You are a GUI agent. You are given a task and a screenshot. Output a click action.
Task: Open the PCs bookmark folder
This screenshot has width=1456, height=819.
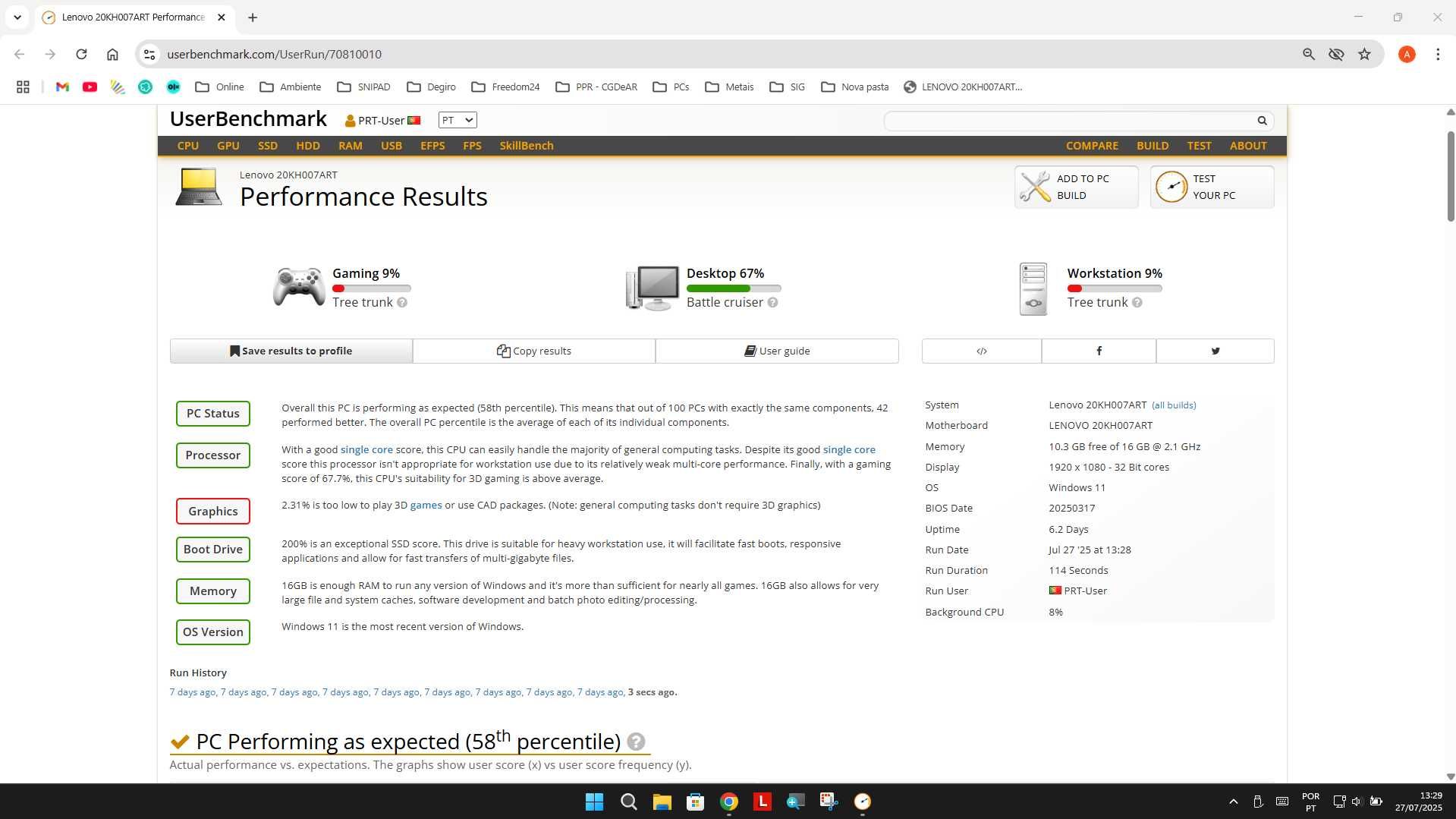point(671,87)
